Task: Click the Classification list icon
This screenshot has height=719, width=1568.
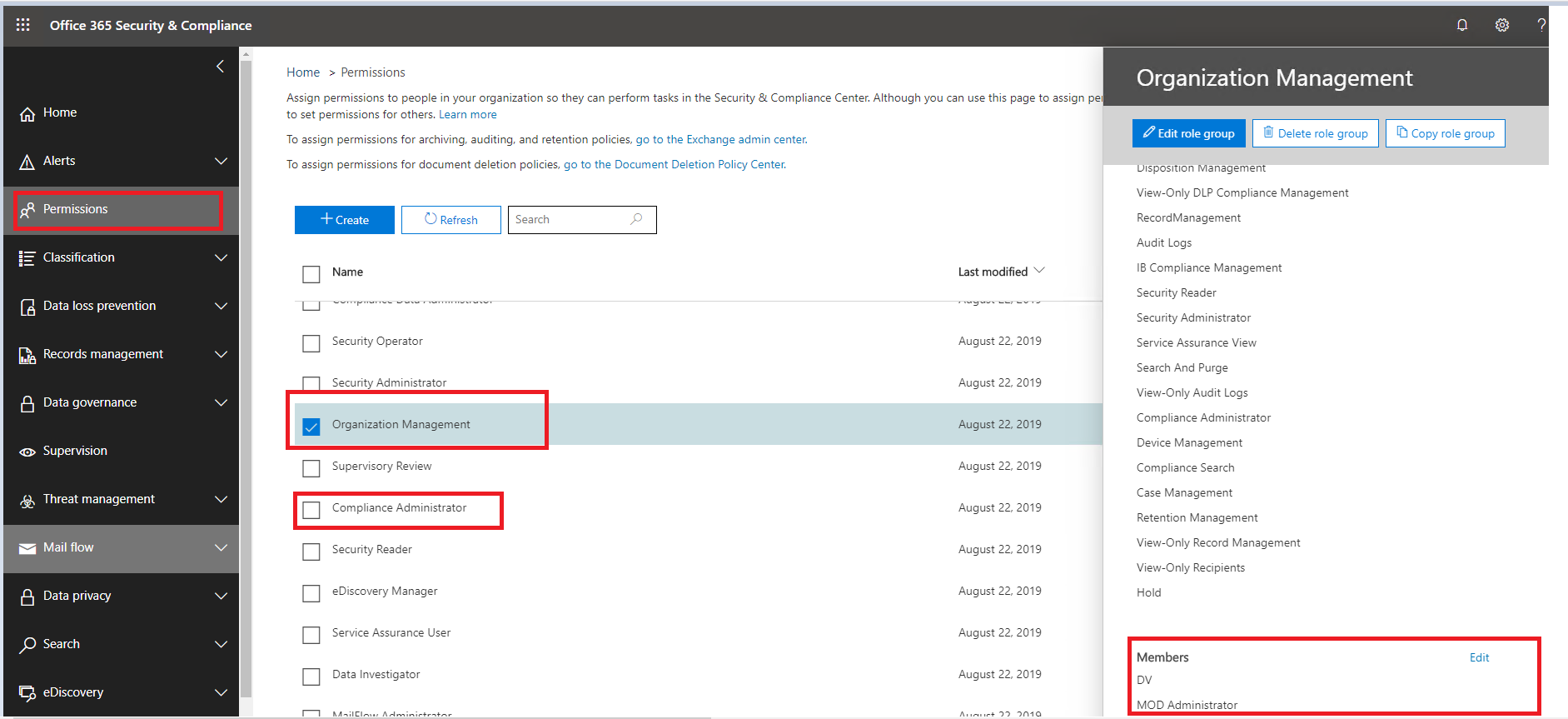Action: tap(27, 258)
